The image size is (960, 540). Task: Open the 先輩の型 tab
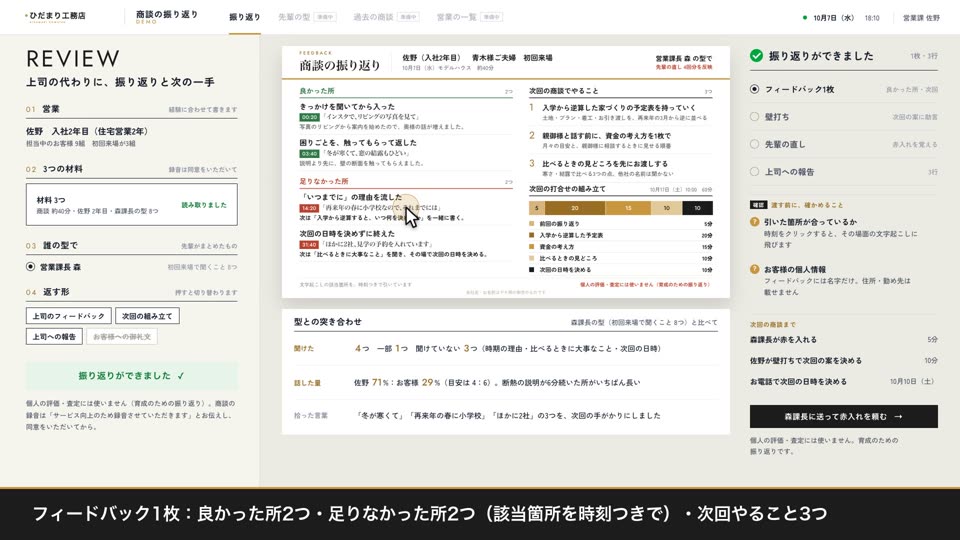click(x=307, y=17)
